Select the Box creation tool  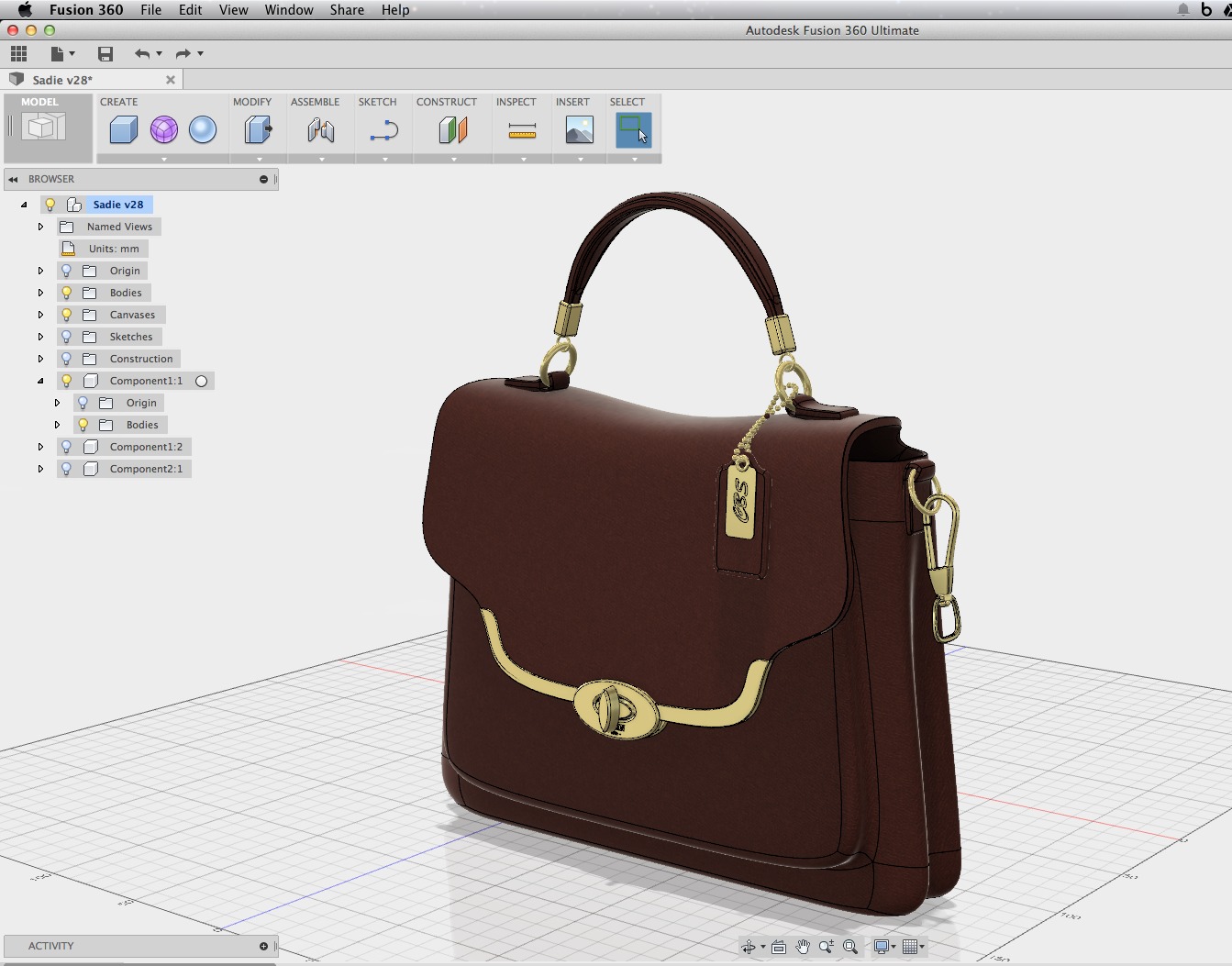[x=122, y=130]
